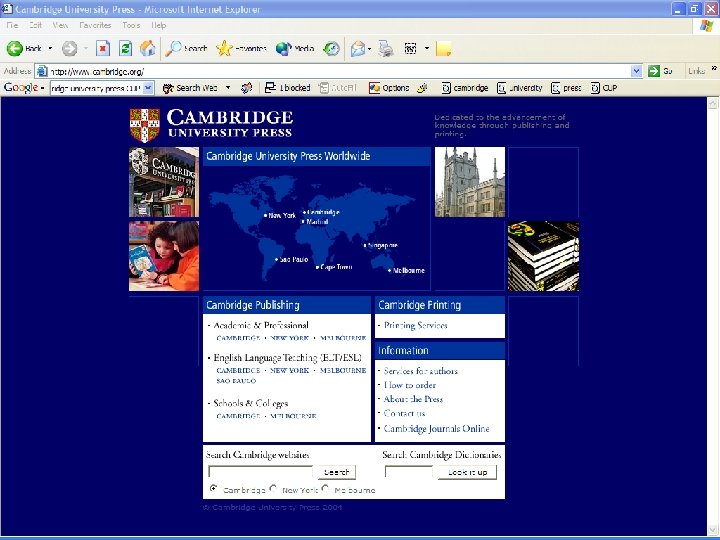Go back with the Back arrow icon
The image size is (720, 540).
pos(15,48)
